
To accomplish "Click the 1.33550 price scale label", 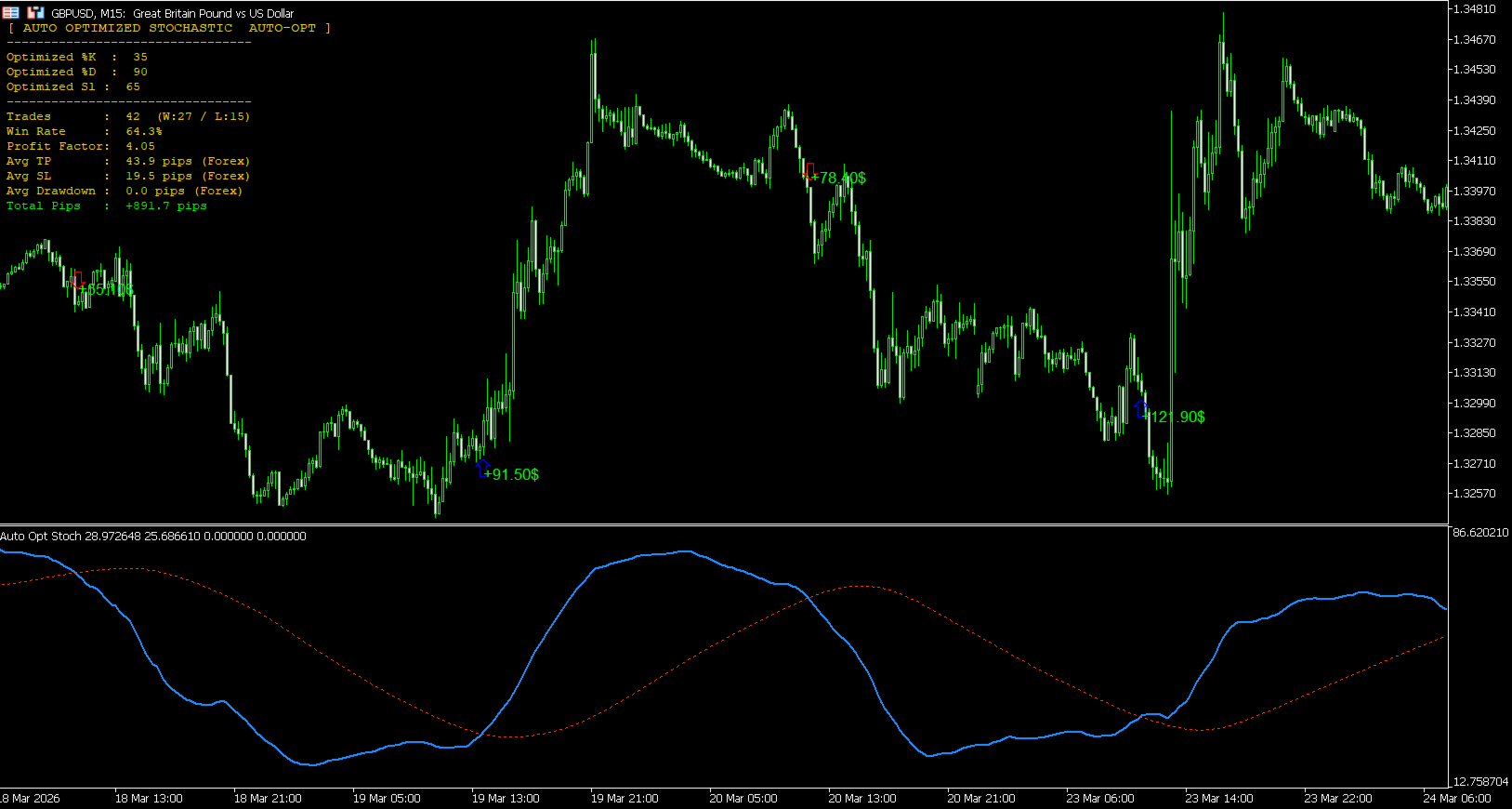I will pyautogui.click(x=1474, y=281).
